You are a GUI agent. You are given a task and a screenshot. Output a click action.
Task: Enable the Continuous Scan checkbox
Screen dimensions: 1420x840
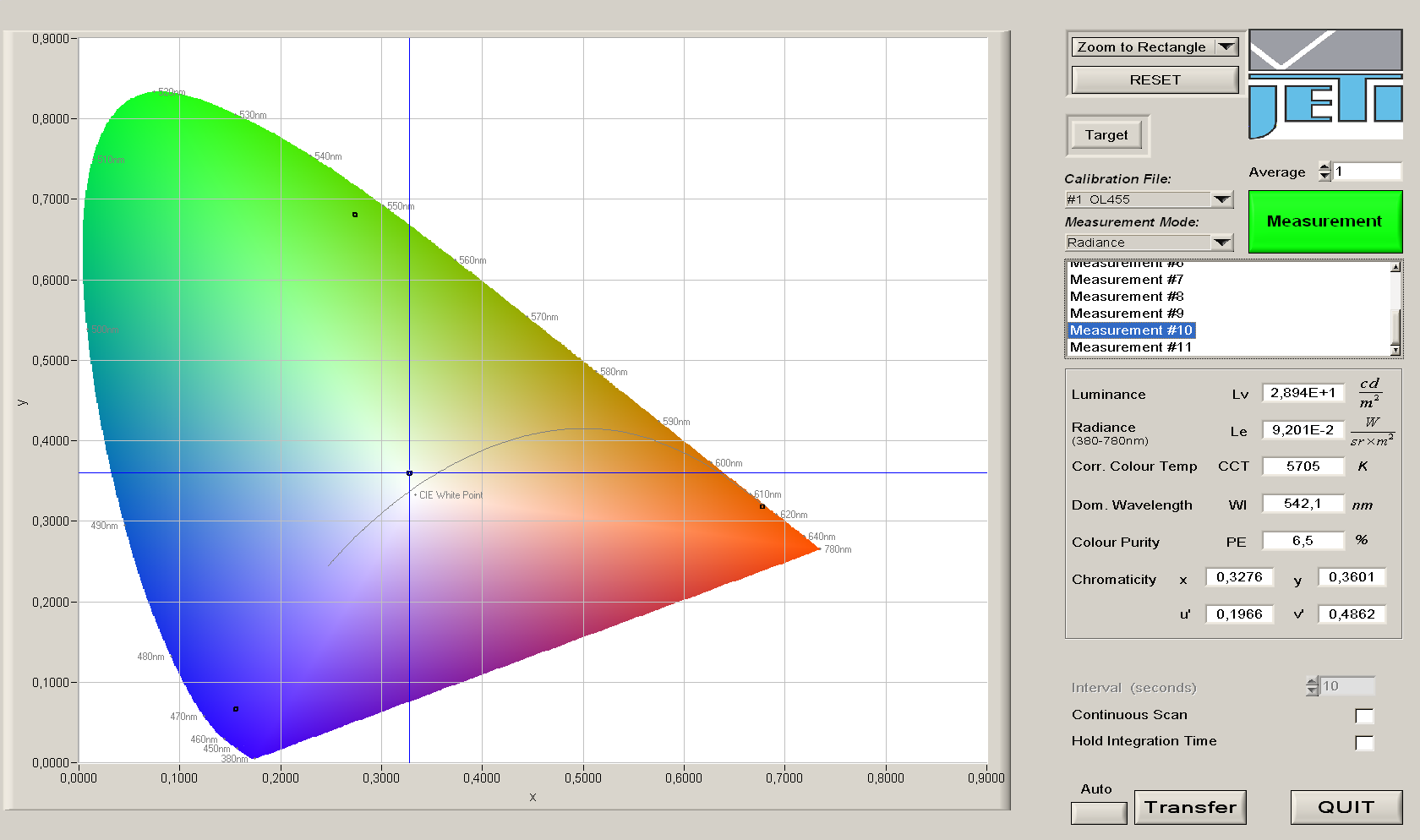coord(1363,716)
